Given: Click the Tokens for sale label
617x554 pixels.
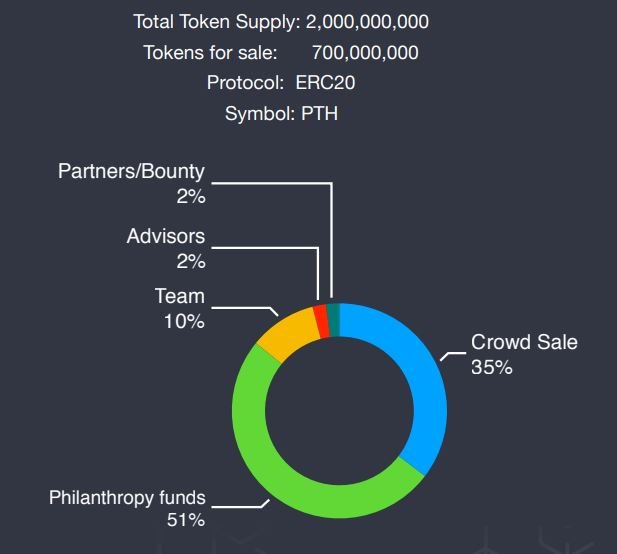Looking at the screenshot, I should click(x=211, y=53).
